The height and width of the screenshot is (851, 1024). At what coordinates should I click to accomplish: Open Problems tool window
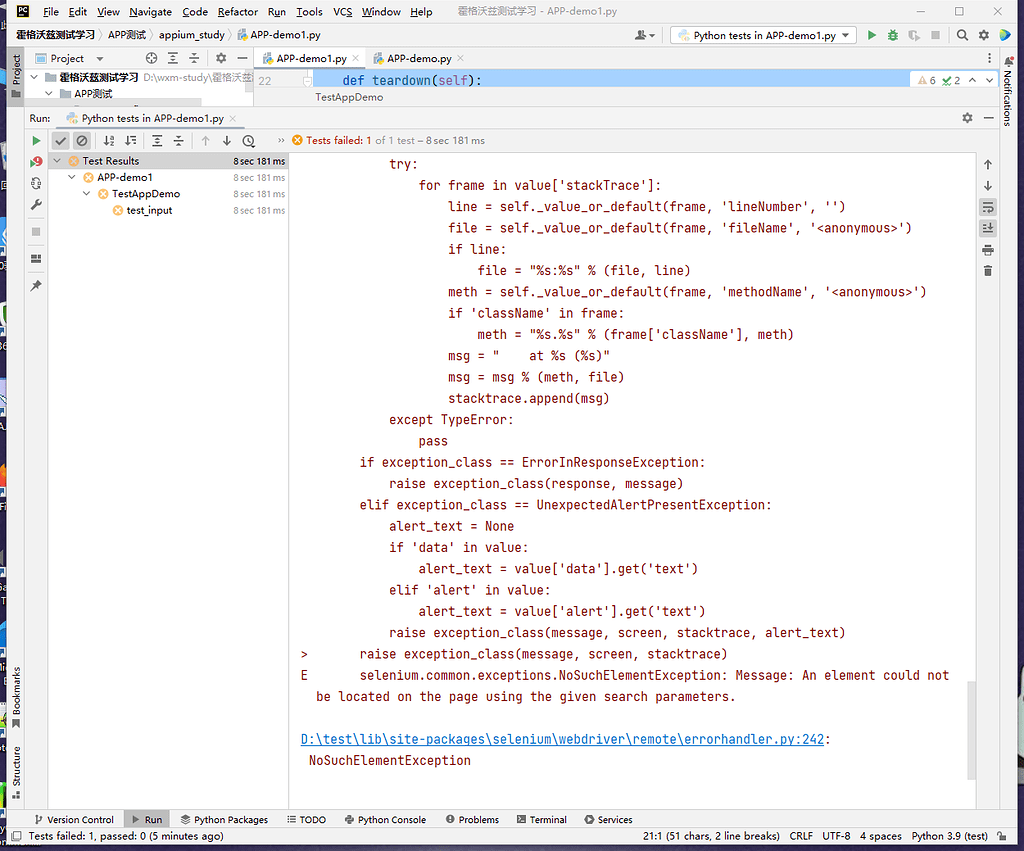472,819
